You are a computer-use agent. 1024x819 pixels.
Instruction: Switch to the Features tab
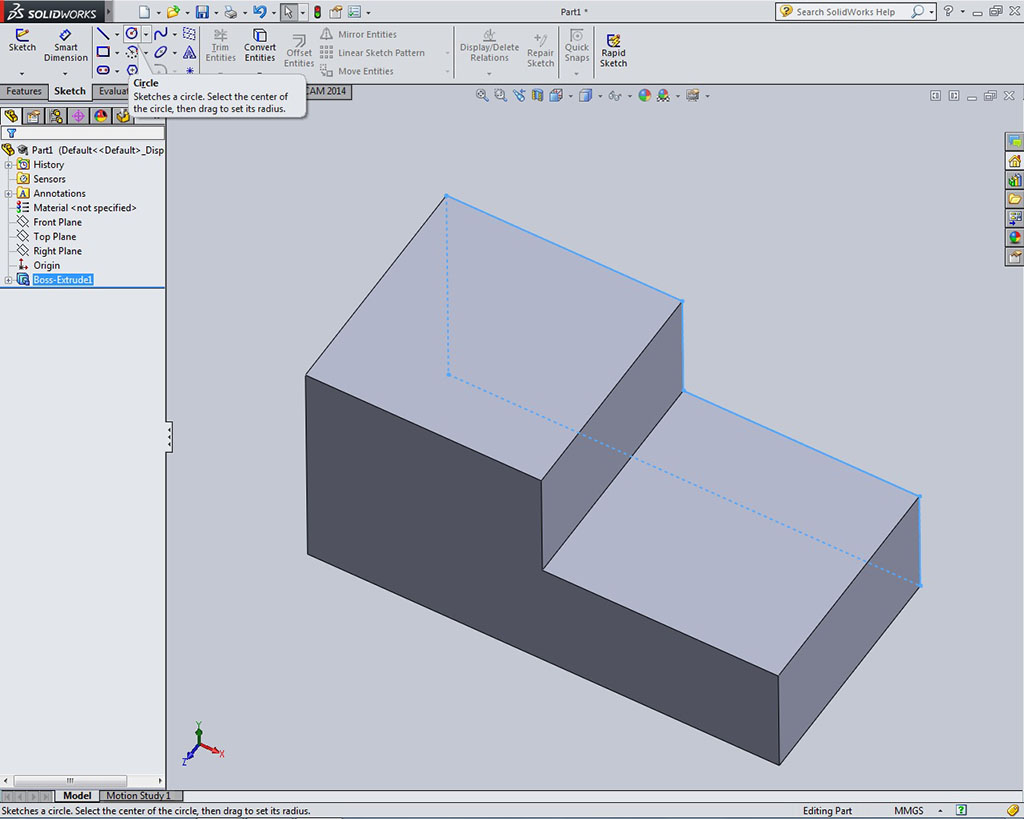(24, 91)
